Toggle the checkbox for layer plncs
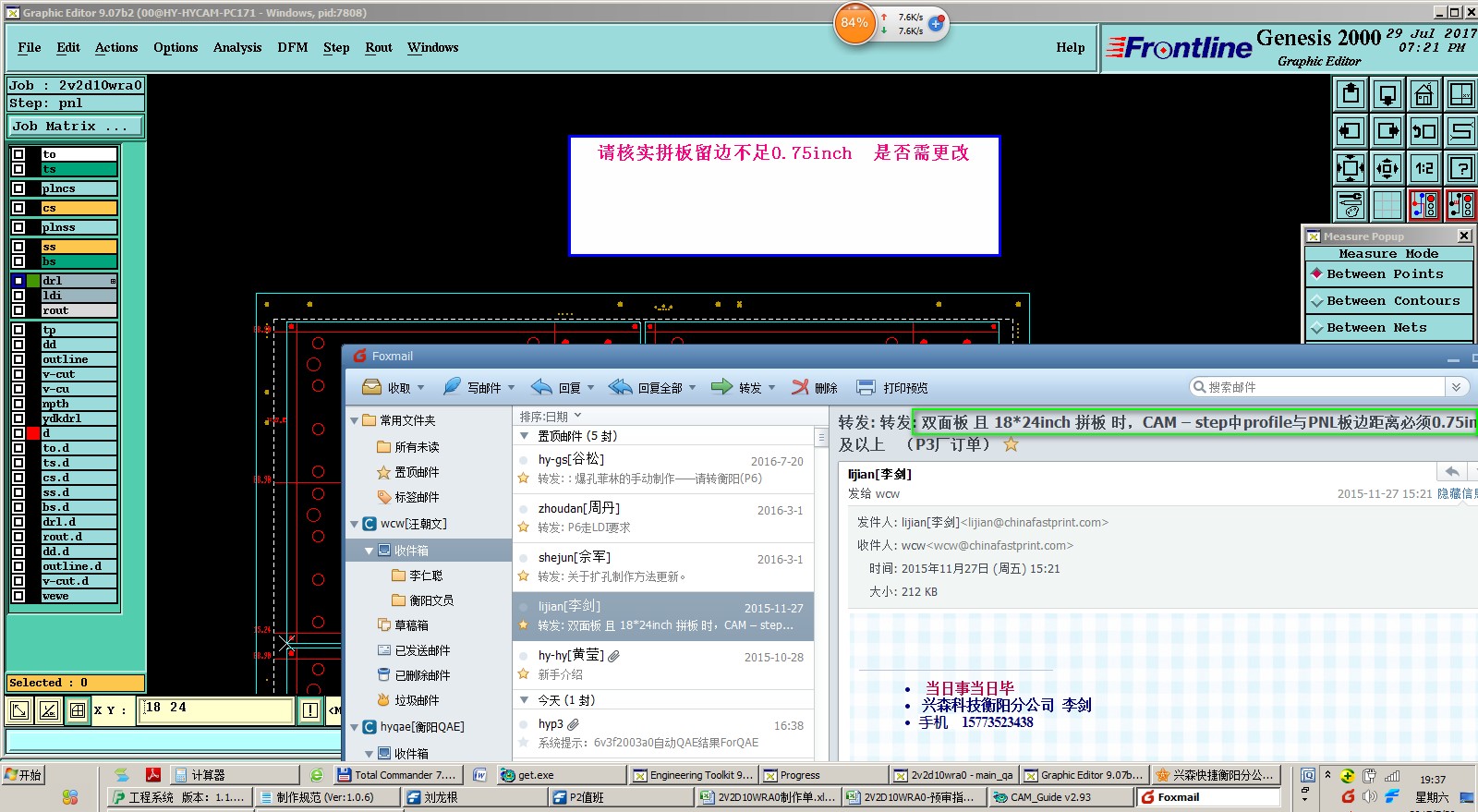This screenshot has height=812, width=1478. pos(18,188)
